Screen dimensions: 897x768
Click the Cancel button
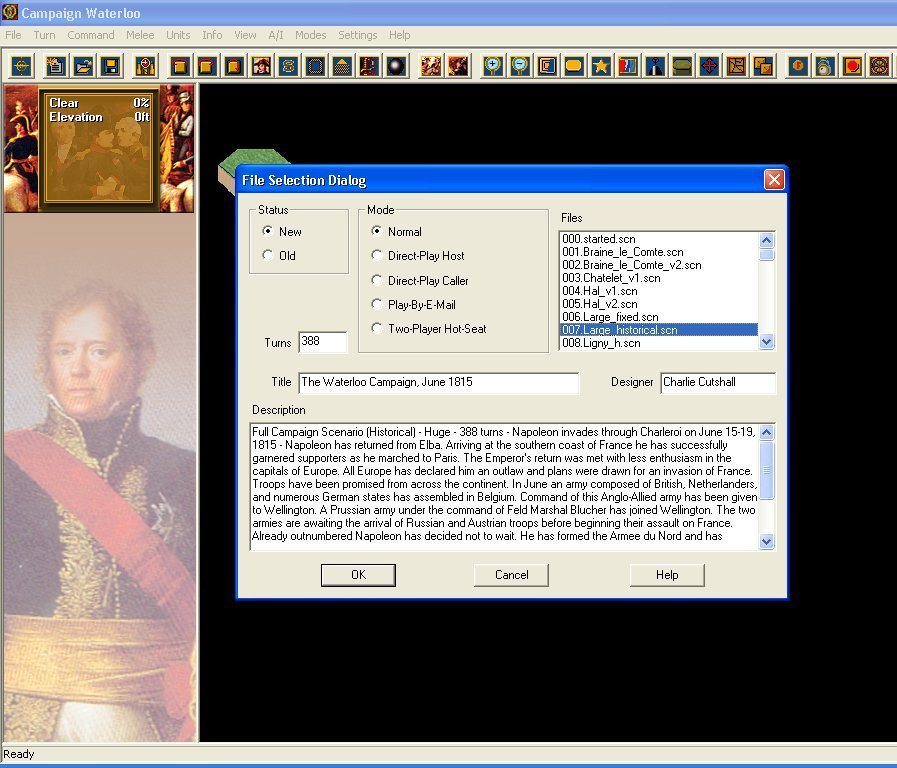(511, 575)
